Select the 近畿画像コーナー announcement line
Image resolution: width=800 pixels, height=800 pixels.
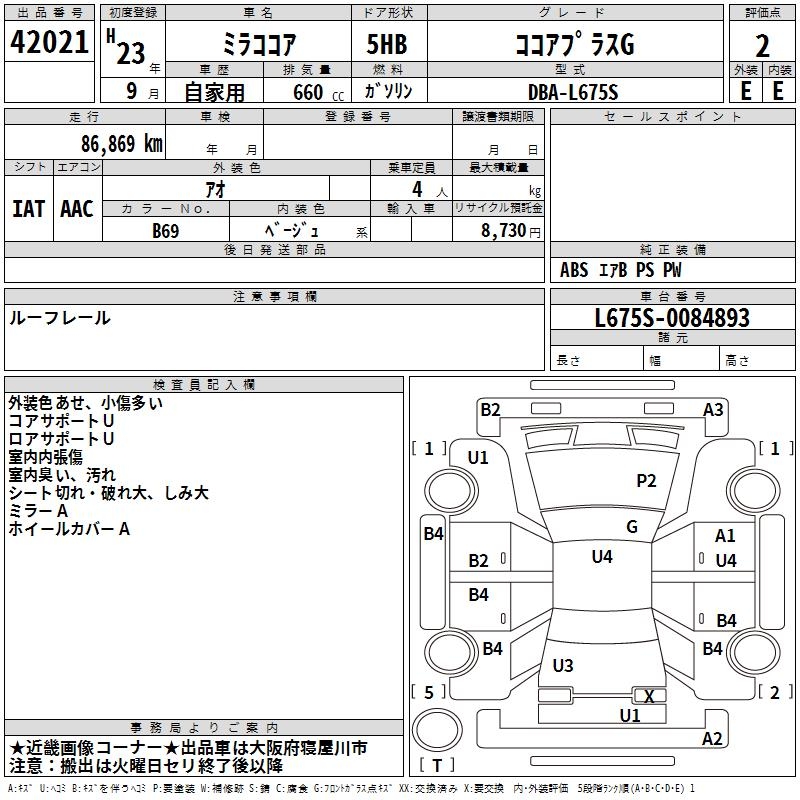click(188, 748)
